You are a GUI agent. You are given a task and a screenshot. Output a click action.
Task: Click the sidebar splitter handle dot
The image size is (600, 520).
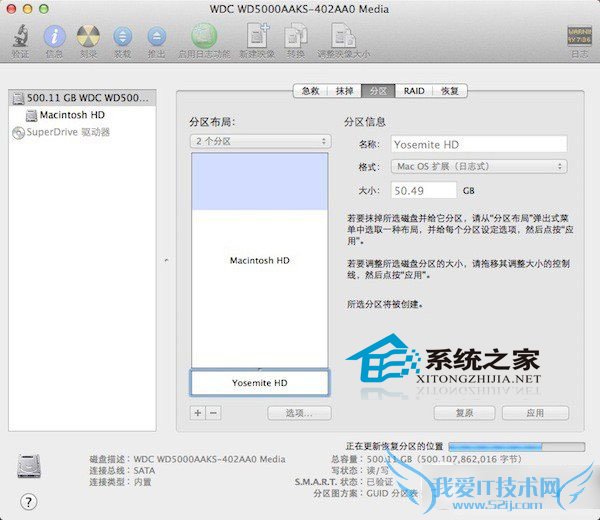166,260
